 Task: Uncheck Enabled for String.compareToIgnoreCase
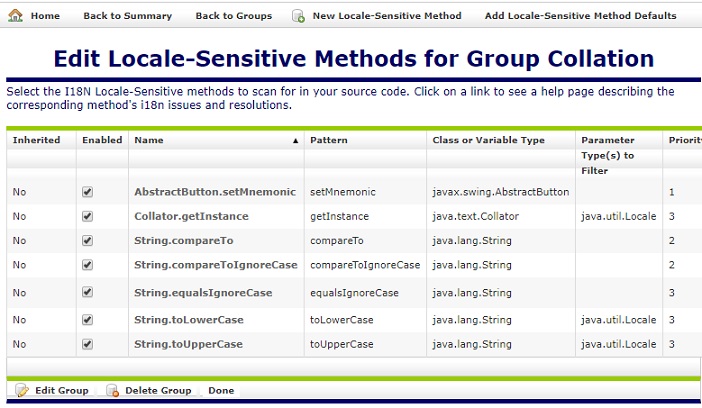pos(87,265)
